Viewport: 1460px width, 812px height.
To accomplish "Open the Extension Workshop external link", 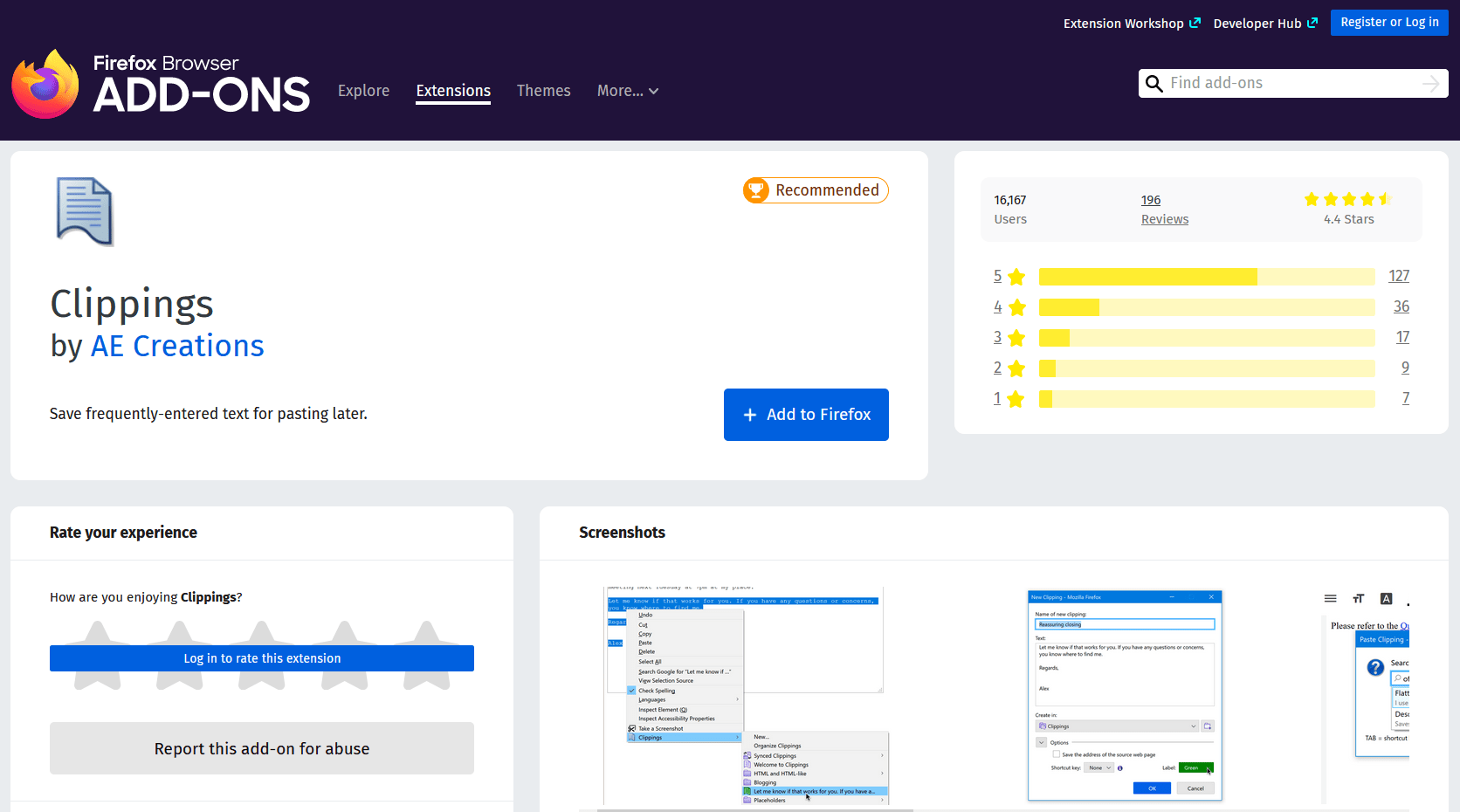I will tap(1131, 24).
